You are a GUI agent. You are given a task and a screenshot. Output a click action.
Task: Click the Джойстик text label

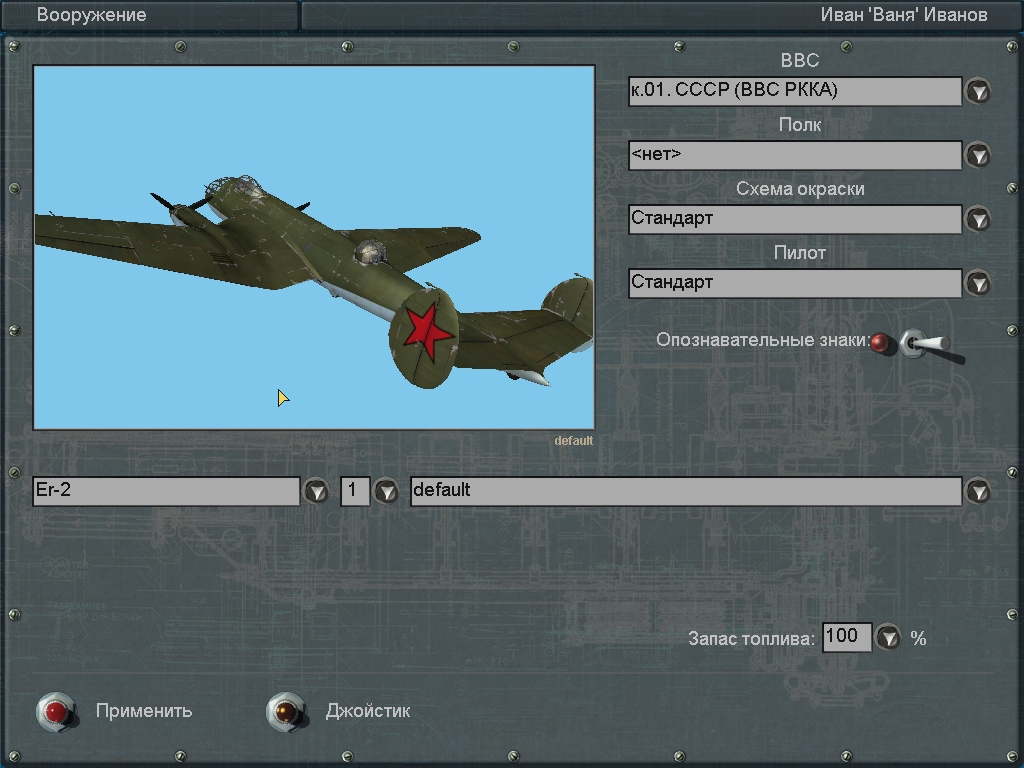[367, 711]
